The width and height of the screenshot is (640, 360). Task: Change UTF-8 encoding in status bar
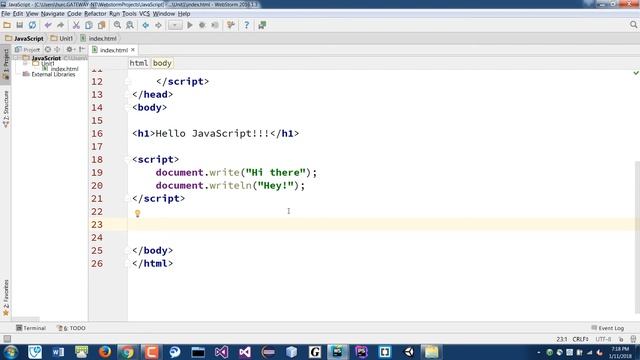603,339
